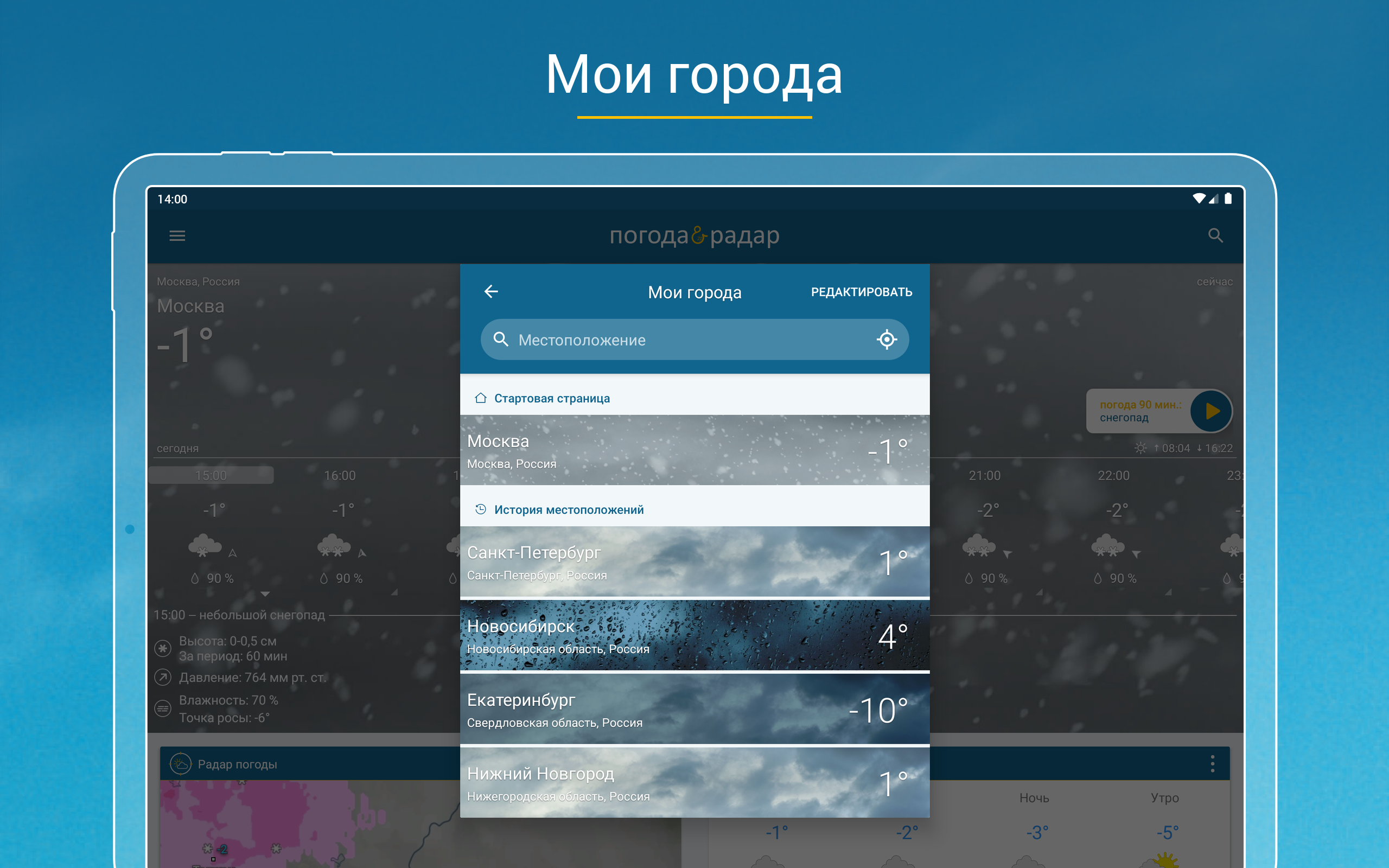The height and width of the screenshot is (868, 1389).
Task: Choose Екатеринбург from the list
Action: pos(694,710)
